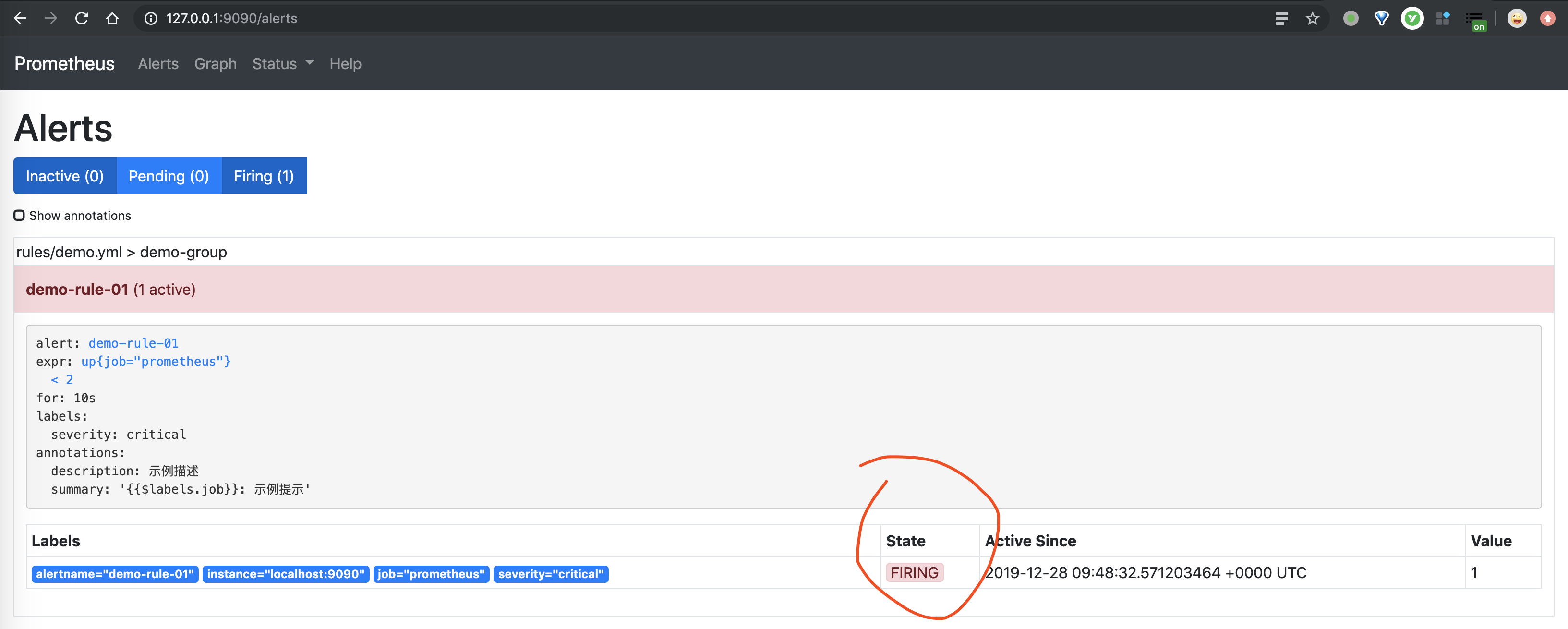
Task: Collapse the demo-rule-01 alert header
Action: tap(784, 289)
